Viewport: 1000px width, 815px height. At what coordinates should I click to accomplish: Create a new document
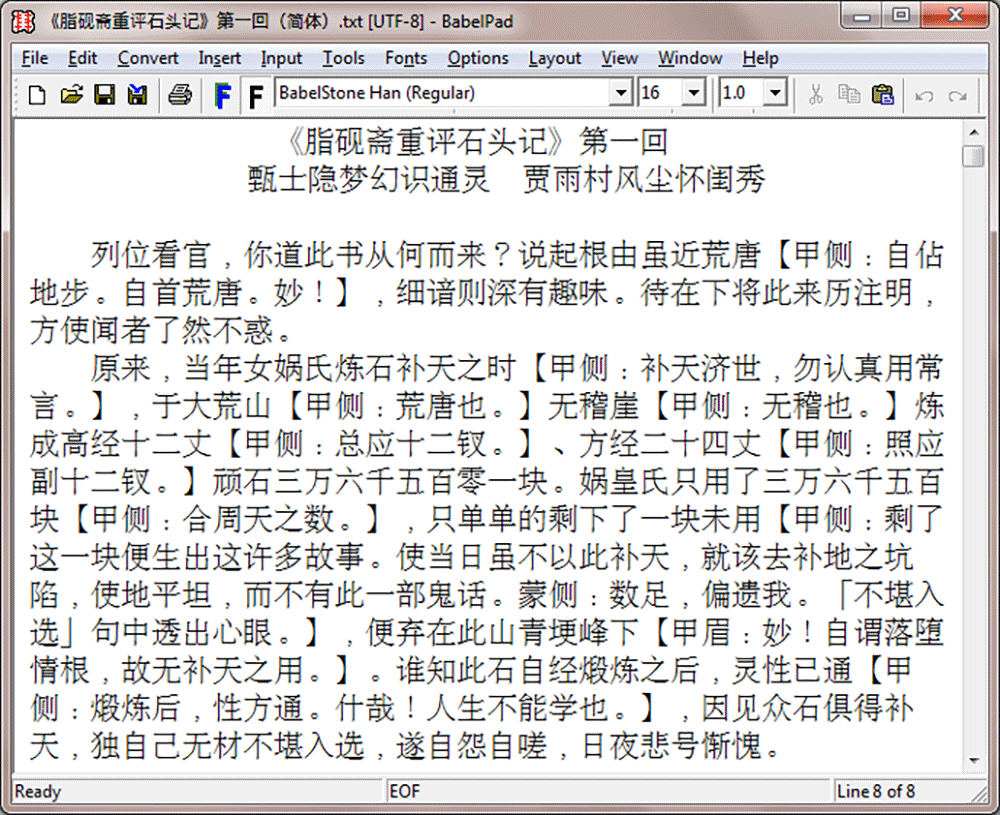coord(35,93)
